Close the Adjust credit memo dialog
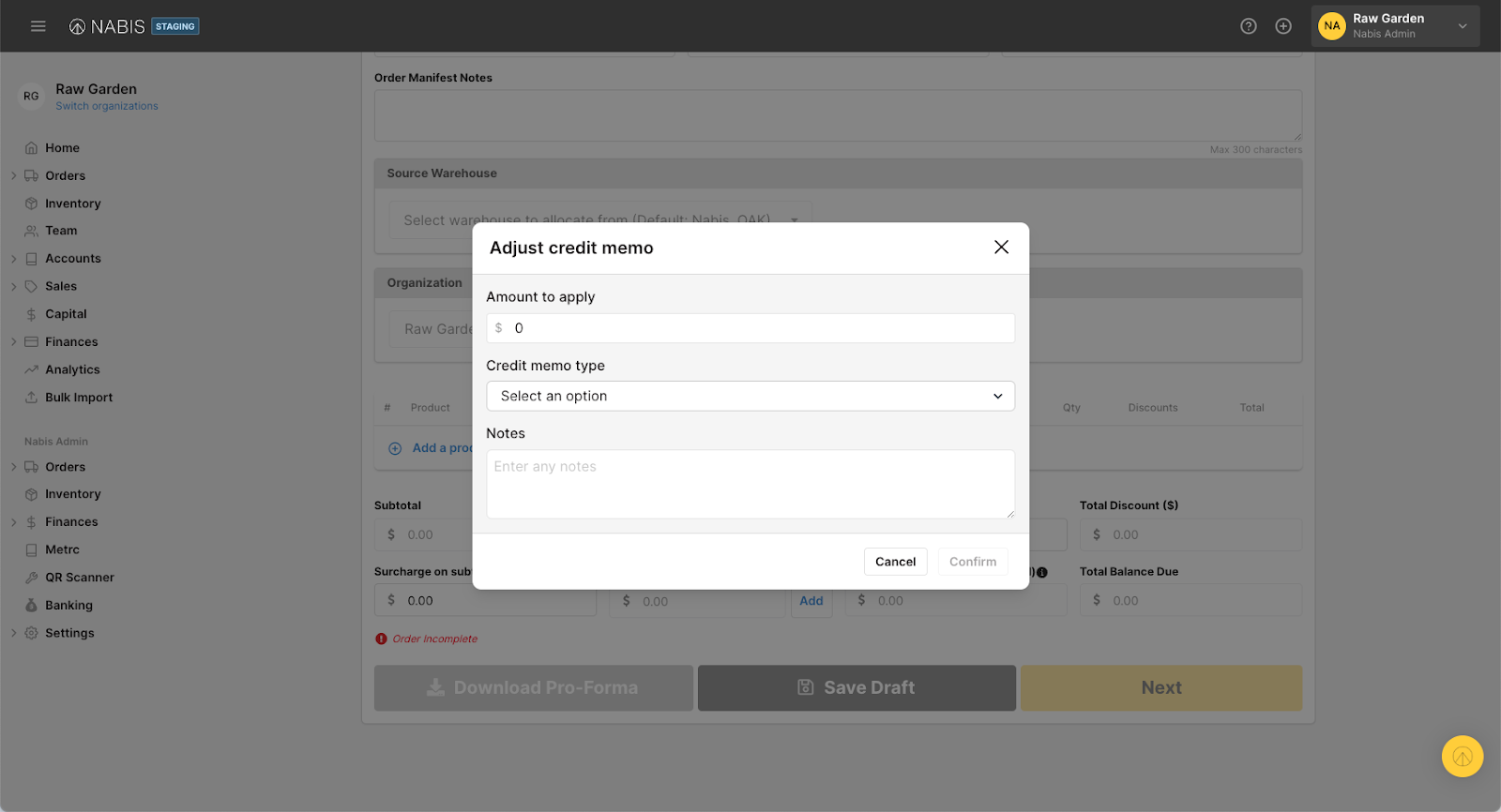Viewport: 1501px width, 812px height. [1001, 247]
